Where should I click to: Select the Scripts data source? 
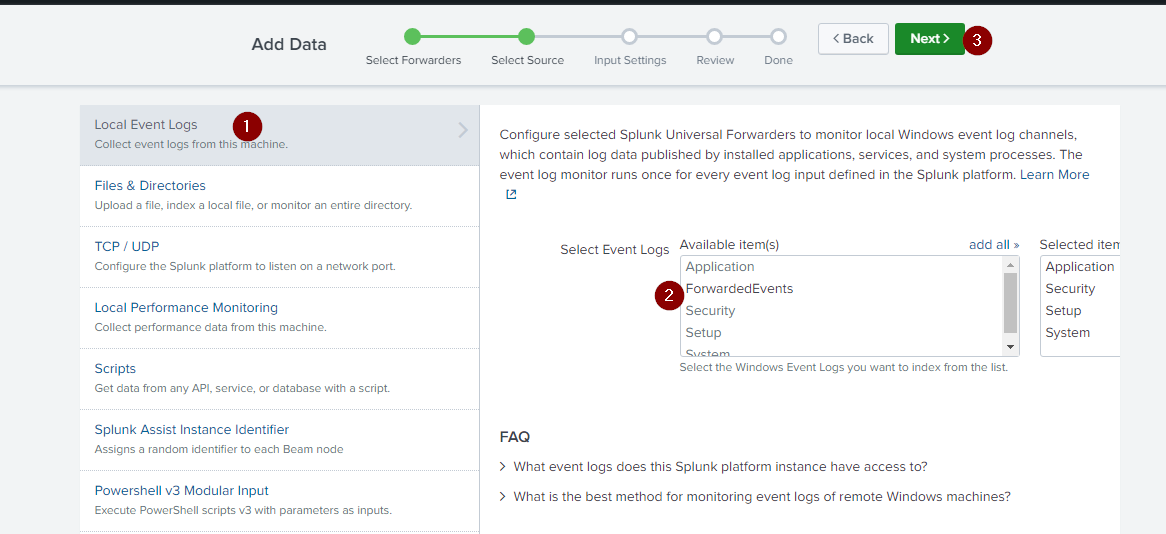280,379
